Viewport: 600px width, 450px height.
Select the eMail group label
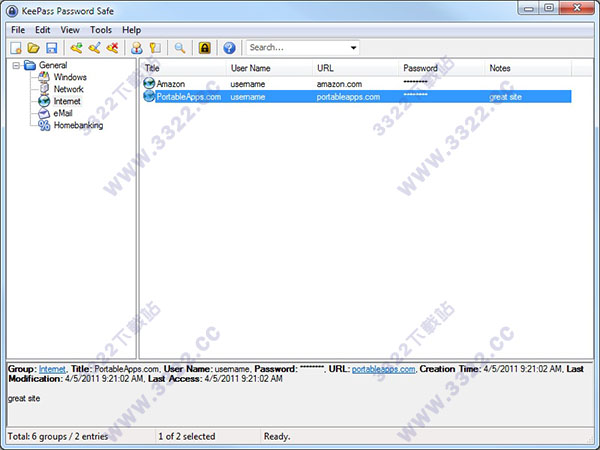click(63, 113)
